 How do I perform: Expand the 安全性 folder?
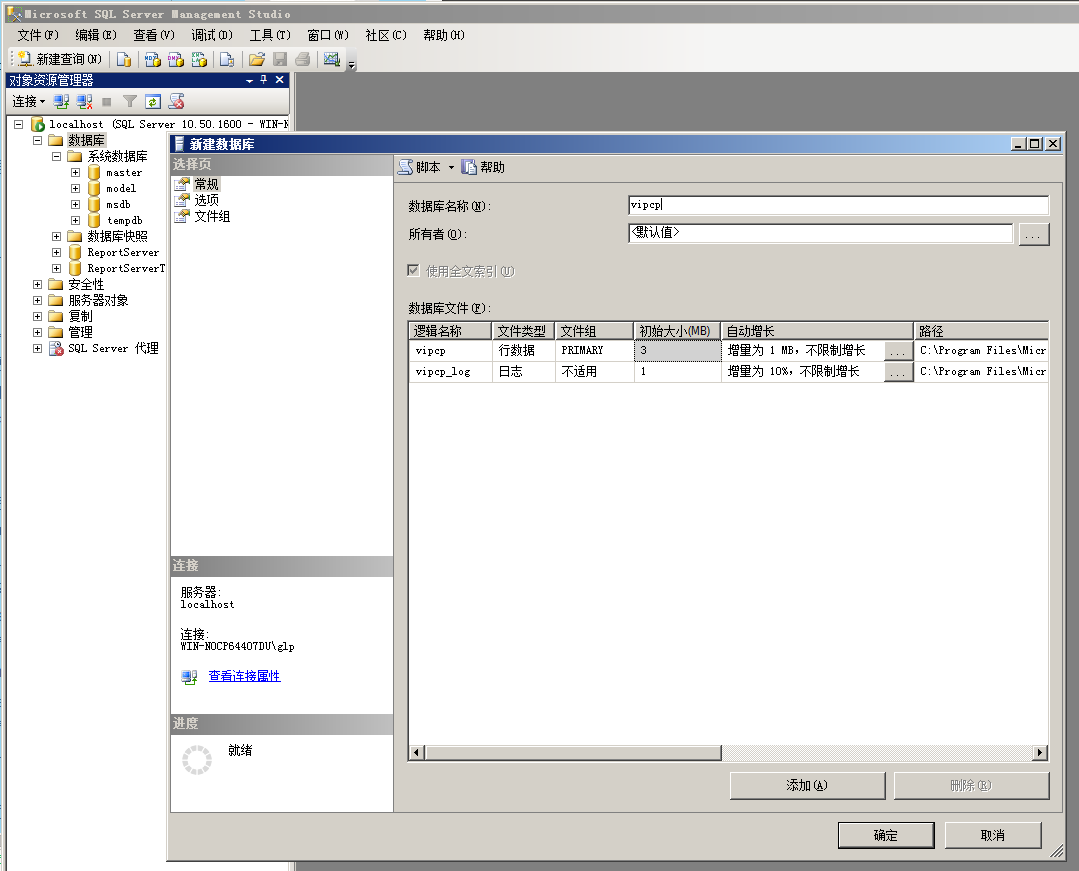[x=37, y=284]
